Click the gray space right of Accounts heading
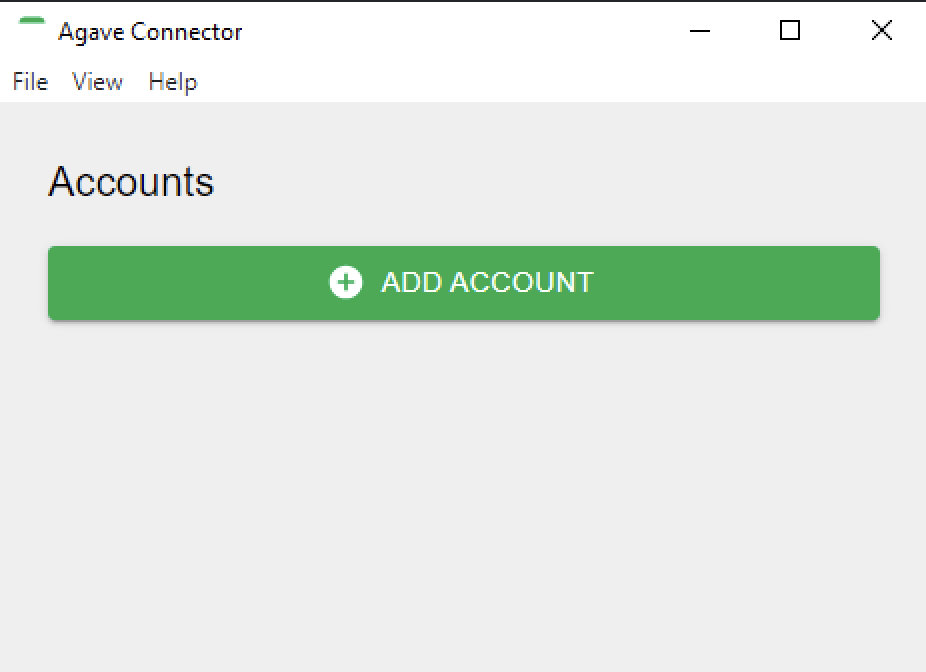The width and height of the screenshot is (926, 672). pos(550,182)
